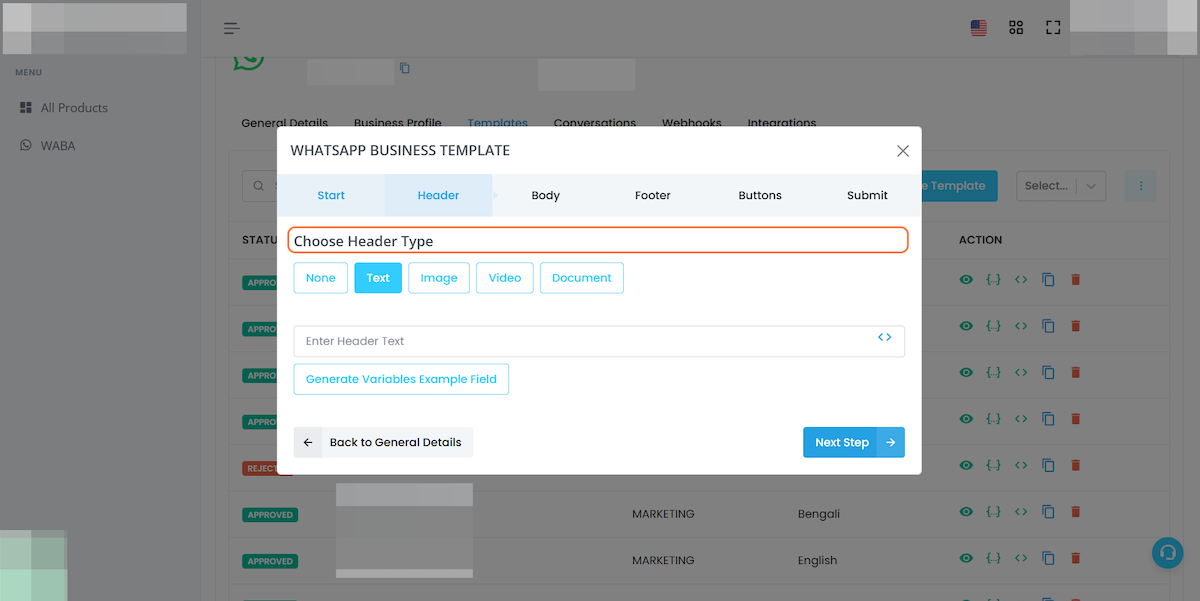
Task: Proceed with the Next Step button
Action: (854, 442)
